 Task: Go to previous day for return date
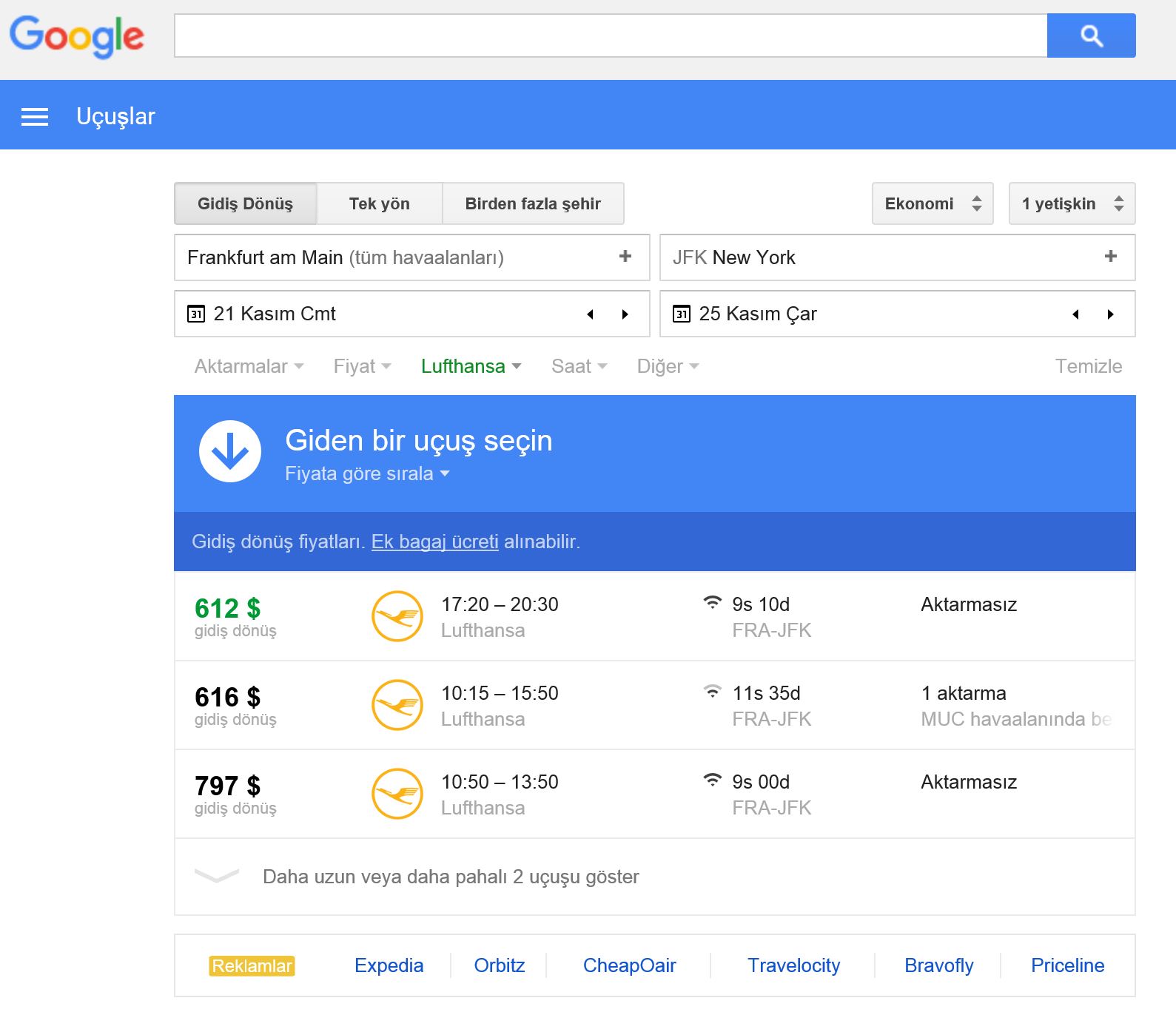pyautogui.click(x=1076, y=314)
